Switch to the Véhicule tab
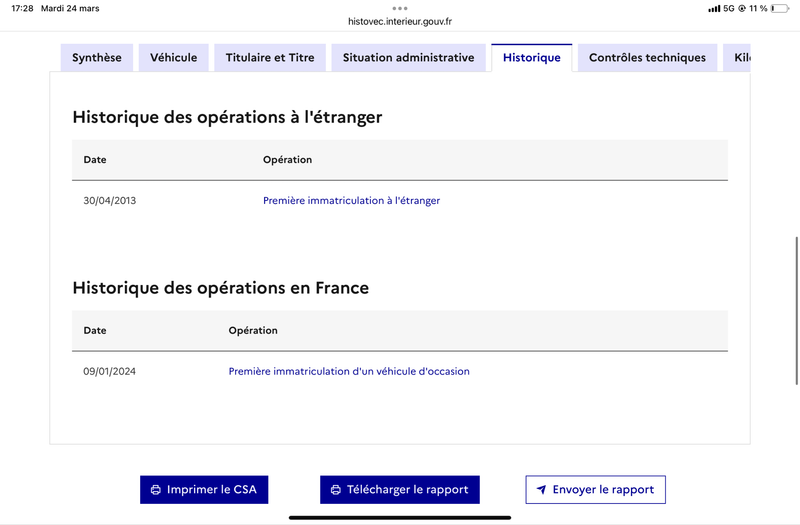This screenshot has height=525, width=800. coord(174,58)
